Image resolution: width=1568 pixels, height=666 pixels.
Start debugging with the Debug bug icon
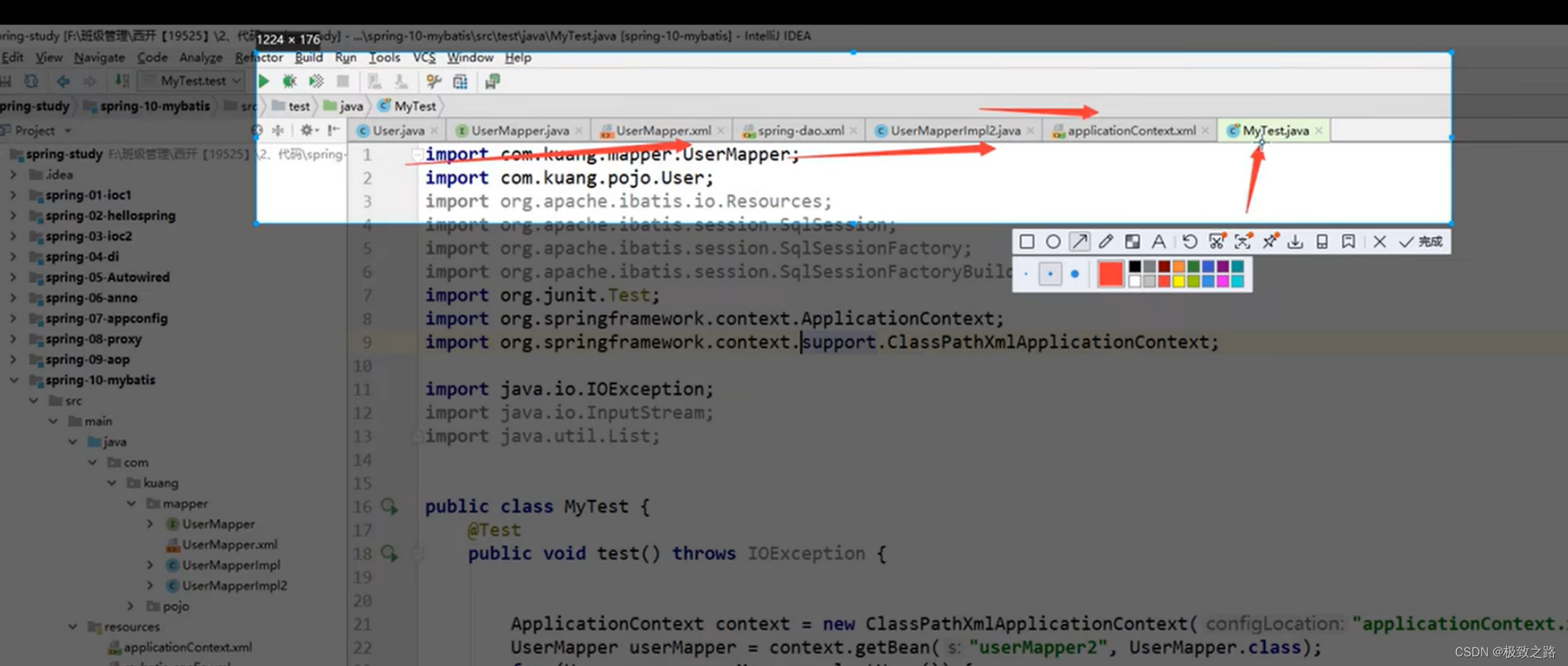point(290,81)
